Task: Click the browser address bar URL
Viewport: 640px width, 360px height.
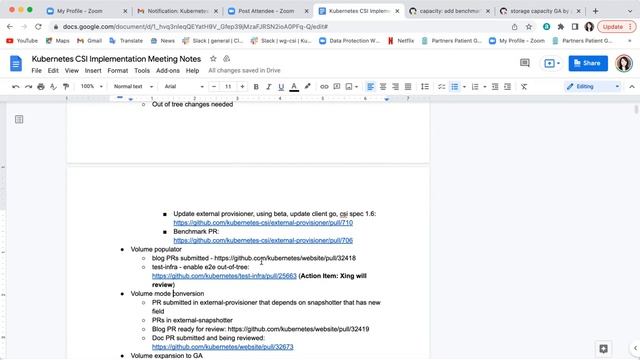Action: click(x=195, y=27)
